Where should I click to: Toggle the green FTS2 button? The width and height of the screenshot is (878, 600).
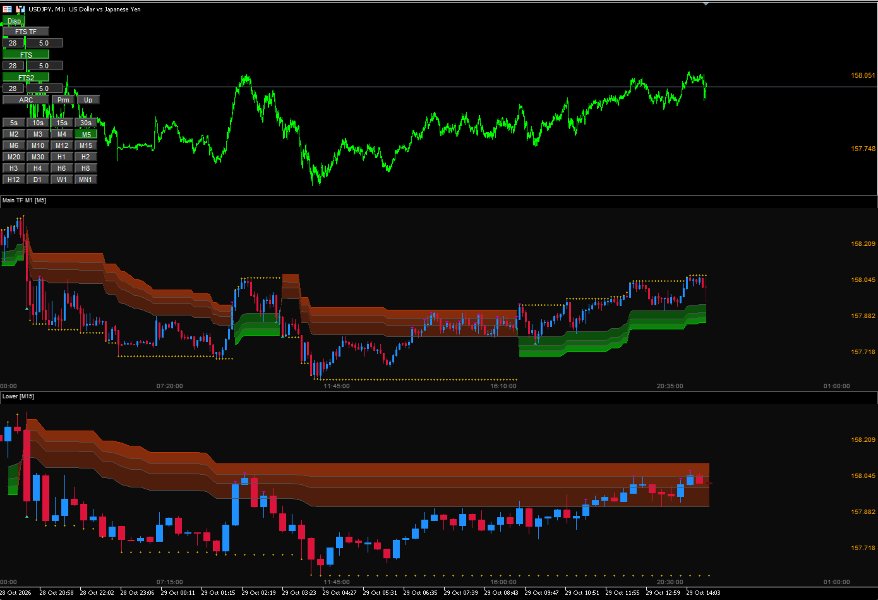click(26, 77)
